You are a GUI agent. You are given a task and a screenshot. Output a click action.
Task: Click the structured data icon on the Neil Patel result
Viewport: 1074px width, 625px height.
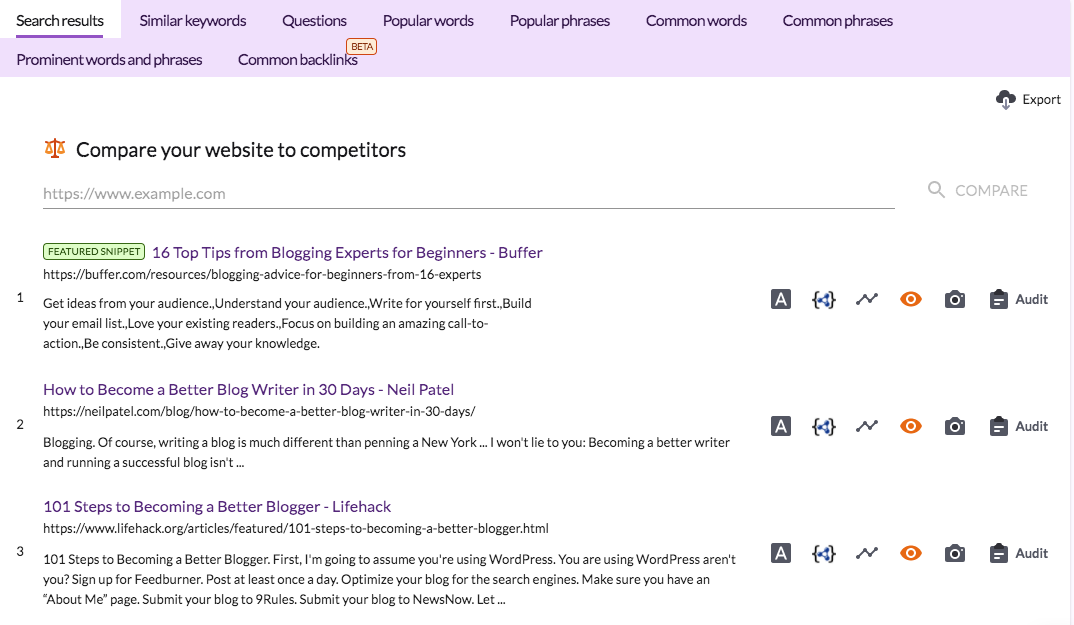point(824,425)
